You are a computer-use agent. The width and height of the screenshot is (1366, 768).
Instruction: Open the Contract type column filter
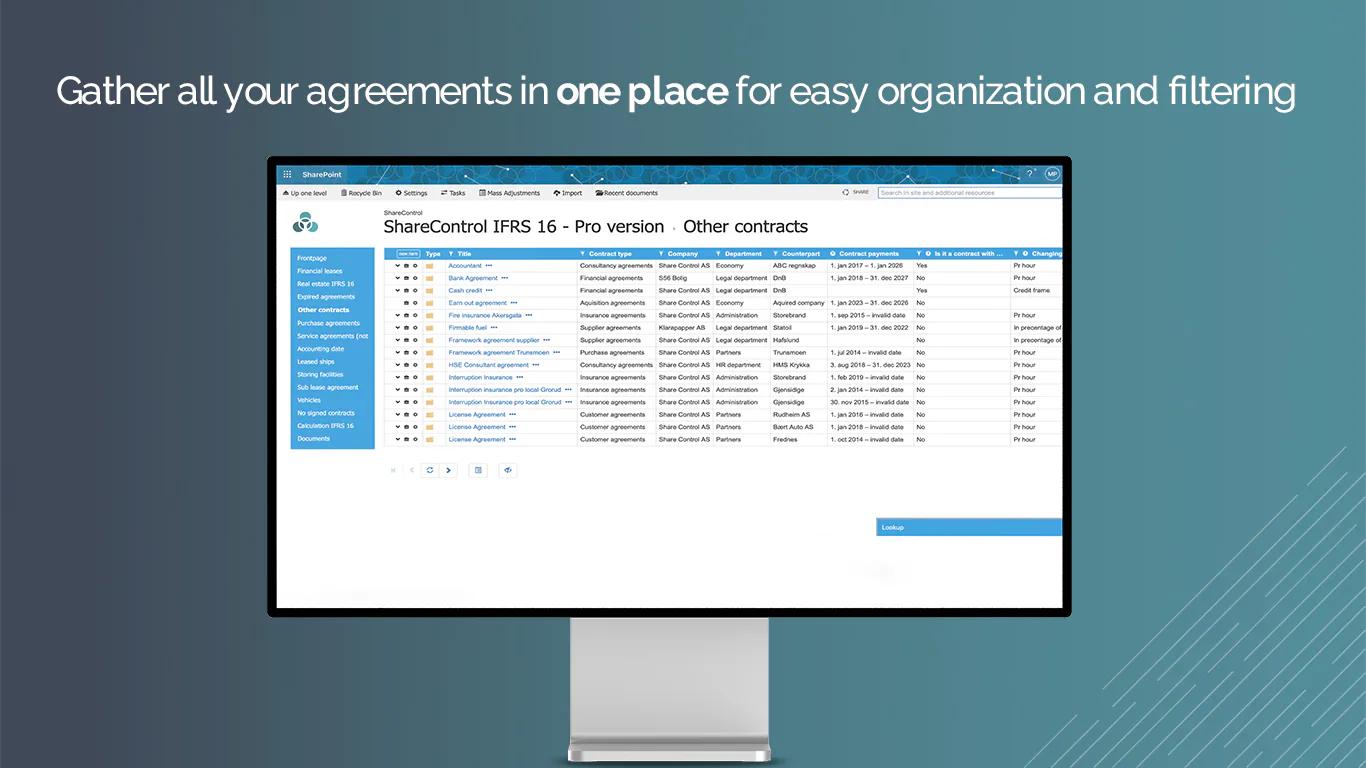[581, 254]
